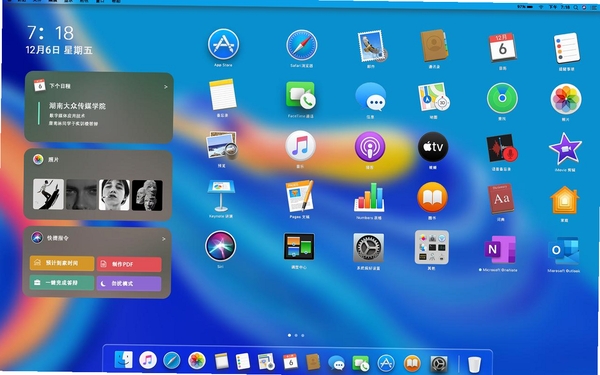600x375 pixels.
Task: Open System Preferences in the app grid
Action: [x=368, y=248]
